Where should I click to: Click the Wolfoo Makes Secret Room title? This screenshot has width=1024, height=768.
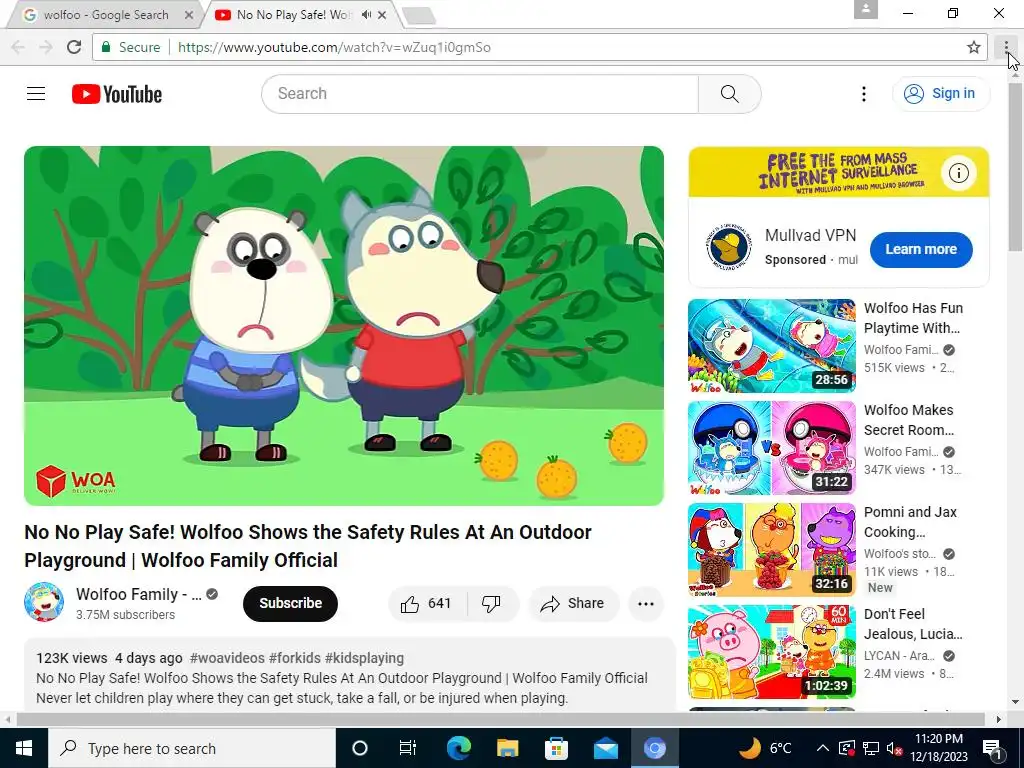(x=909, y=420)
